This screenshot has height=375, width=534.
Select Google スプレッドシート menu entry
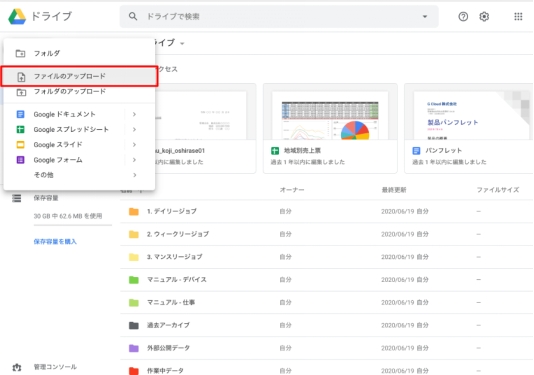(79, 129)
